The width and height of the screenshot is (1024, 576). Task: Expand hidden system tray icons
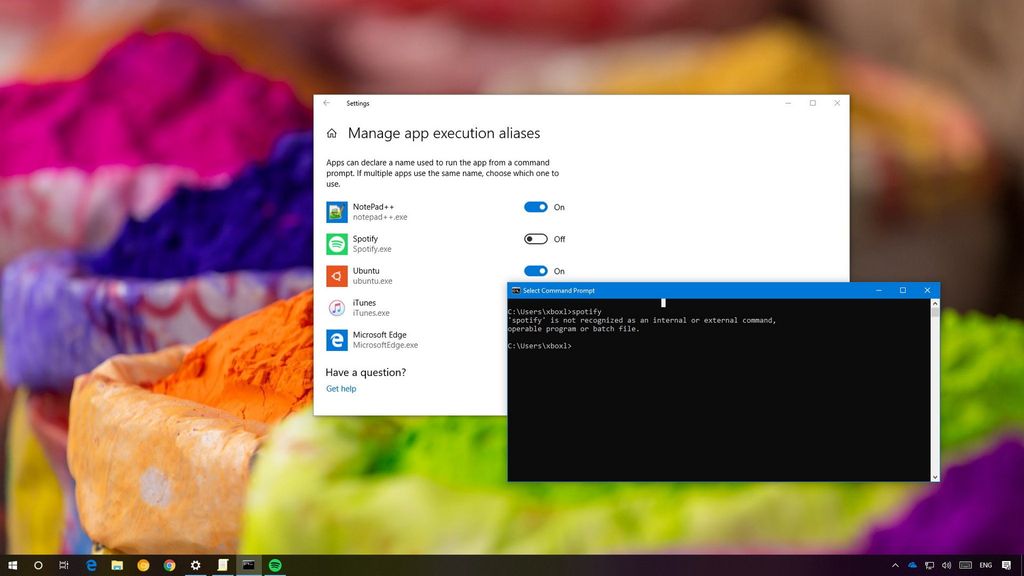point(896,565)
